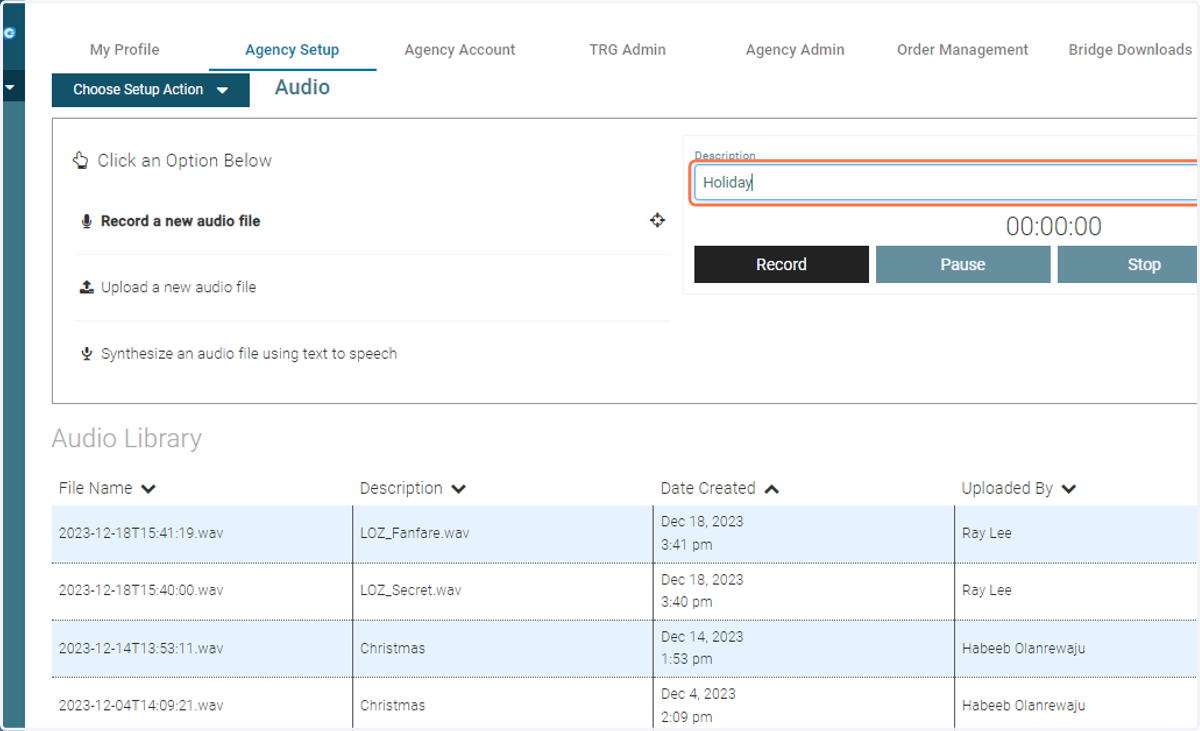This screenshot has height=731, width=1200.
Task: Switch to the Agency Account tab
Action: click(460, 49)
